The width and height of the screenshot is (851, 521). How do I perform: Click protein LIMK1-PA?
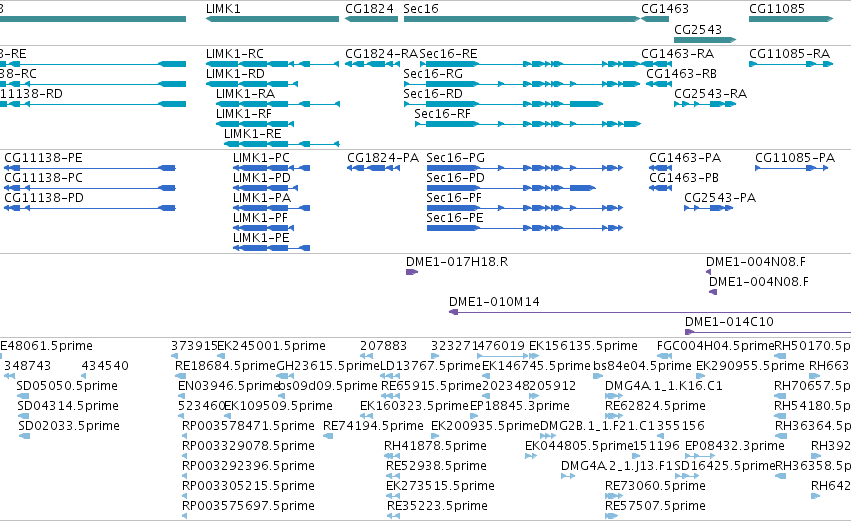pos(271,208)
